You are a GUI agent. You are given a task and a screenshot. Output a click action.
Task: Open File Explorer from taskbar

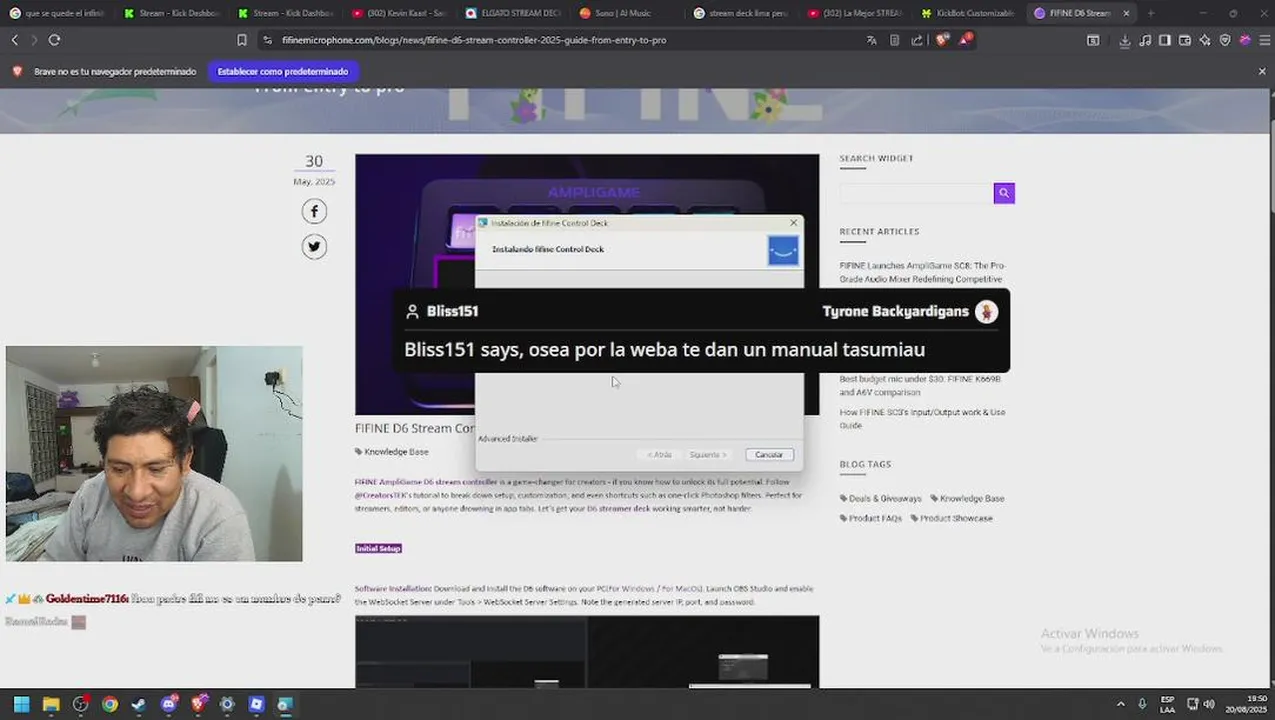tap(51, 704)
